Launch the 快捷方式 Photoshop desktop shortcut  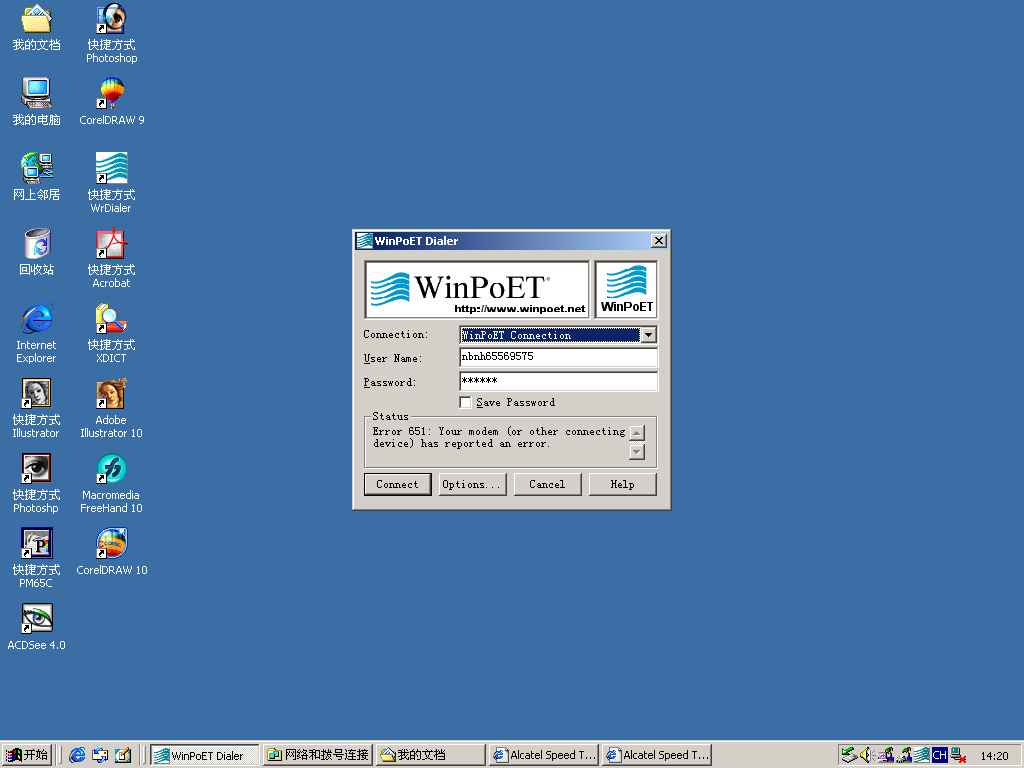point(112,34)
